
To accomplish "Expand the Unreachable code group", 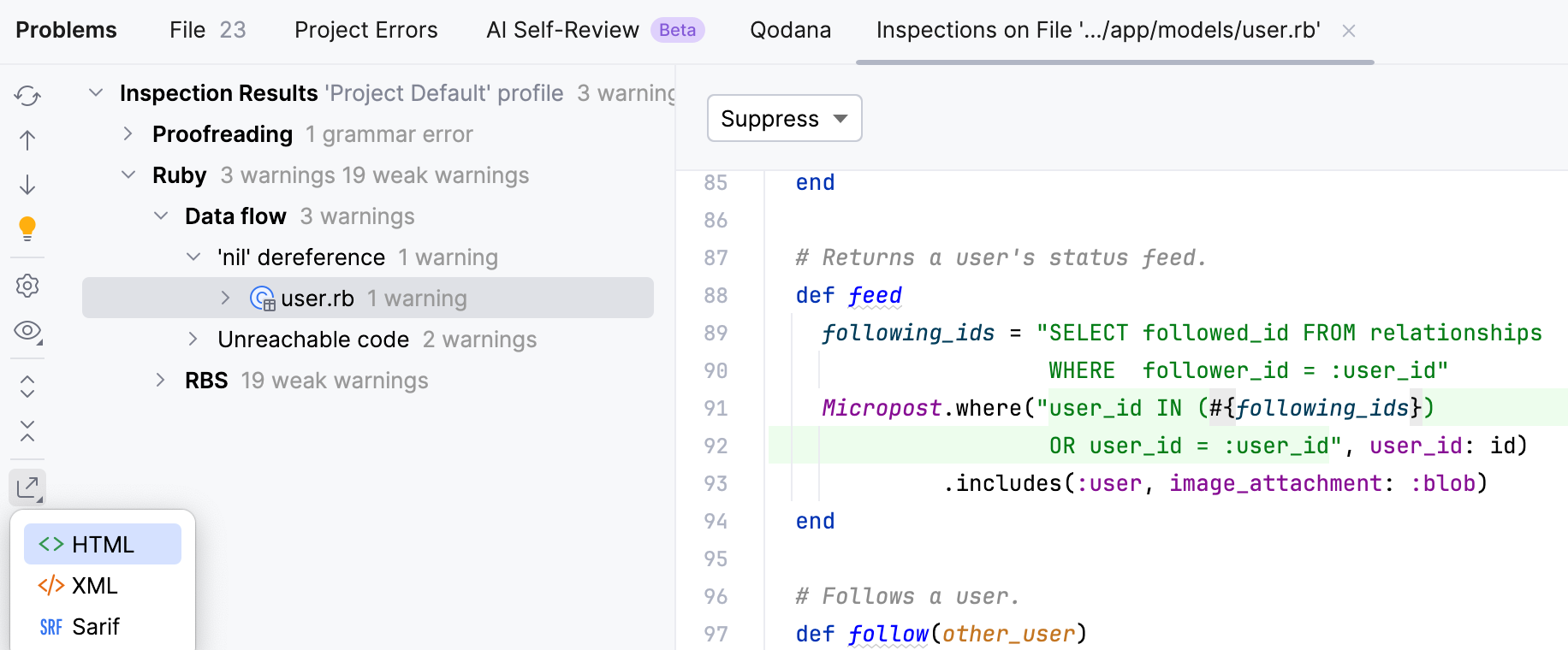I will (193, 340).
